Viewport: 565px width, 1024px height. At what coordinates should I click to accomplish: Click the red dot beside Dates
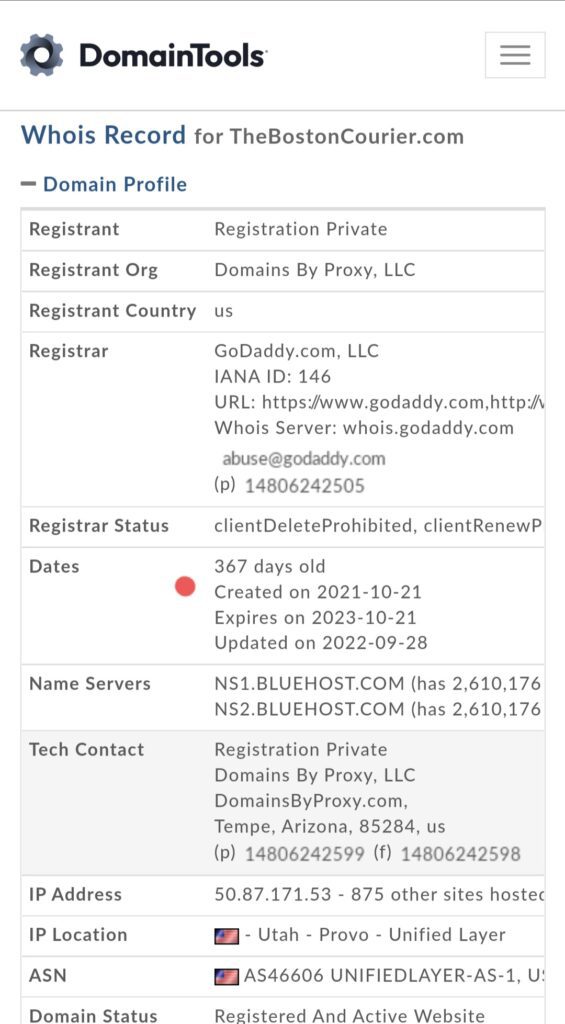186,586
